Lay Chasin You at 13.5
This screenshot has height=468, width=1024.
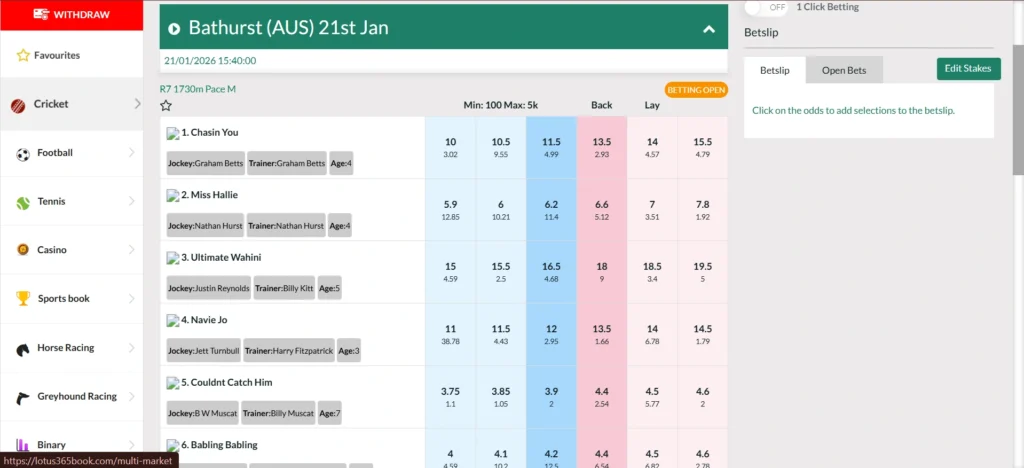[601, 148]
